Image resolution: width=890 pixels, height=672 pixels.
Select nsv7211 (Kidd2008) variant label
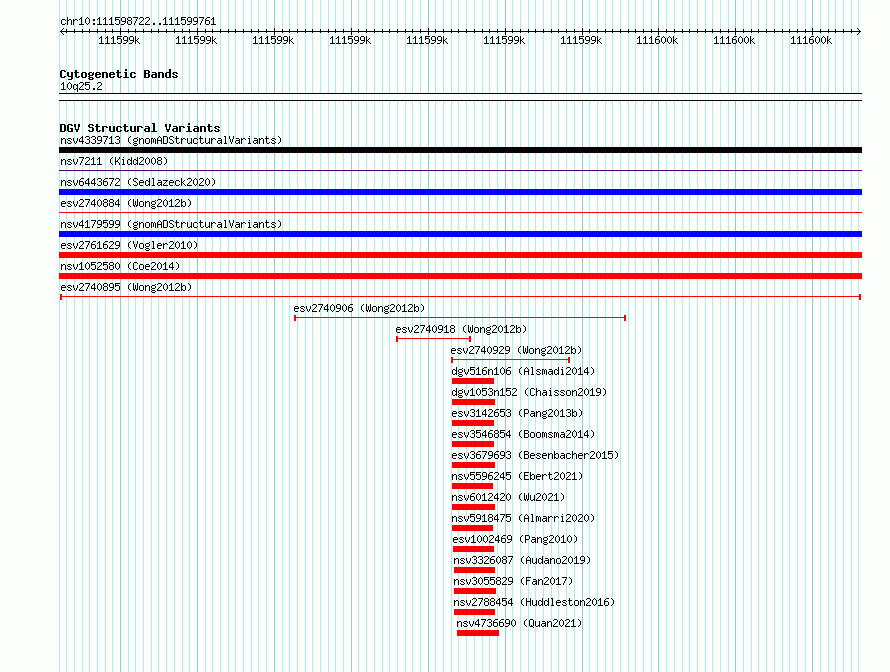(114, 161)
